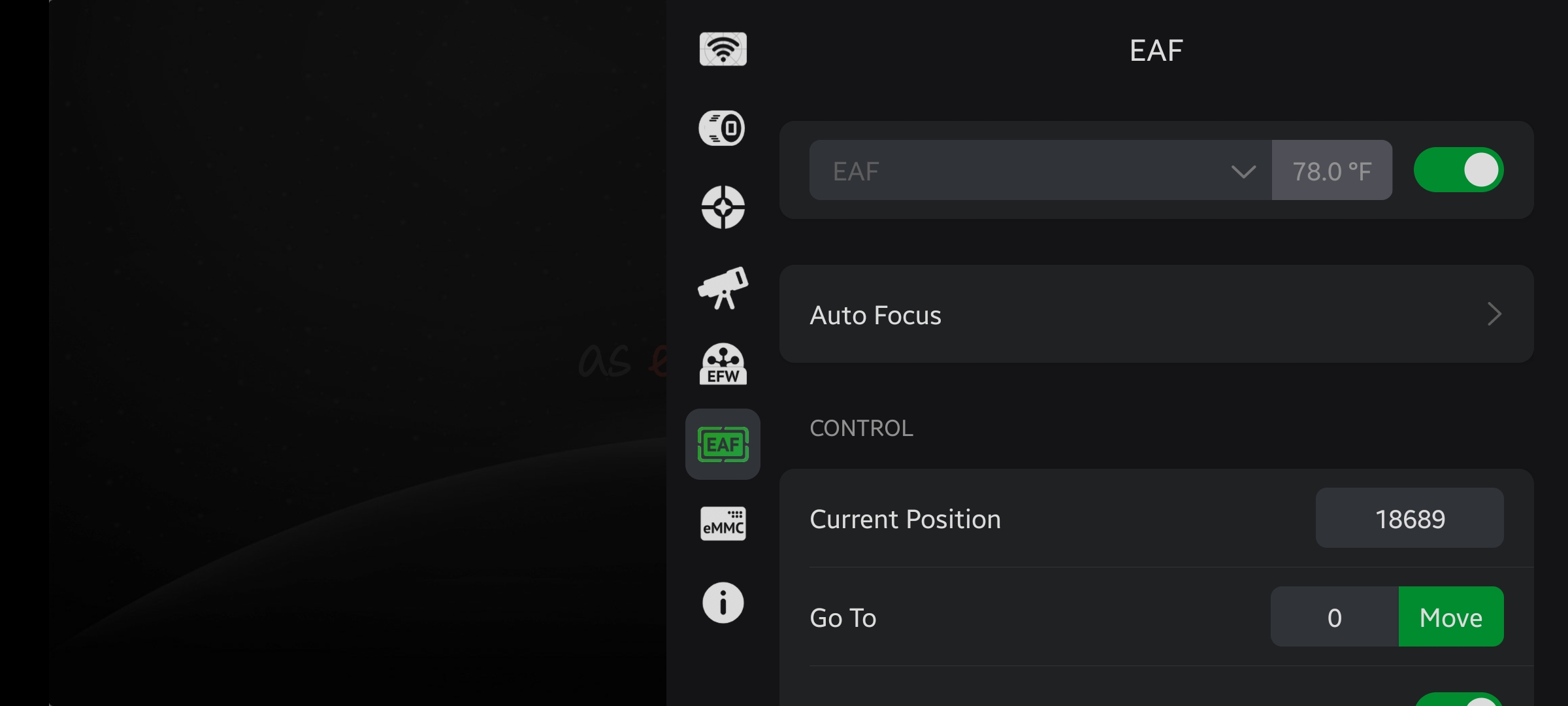Click the 78.0 °F temperature readout
Screen dimensions: 1568x706
click(x=1332, y=170)
